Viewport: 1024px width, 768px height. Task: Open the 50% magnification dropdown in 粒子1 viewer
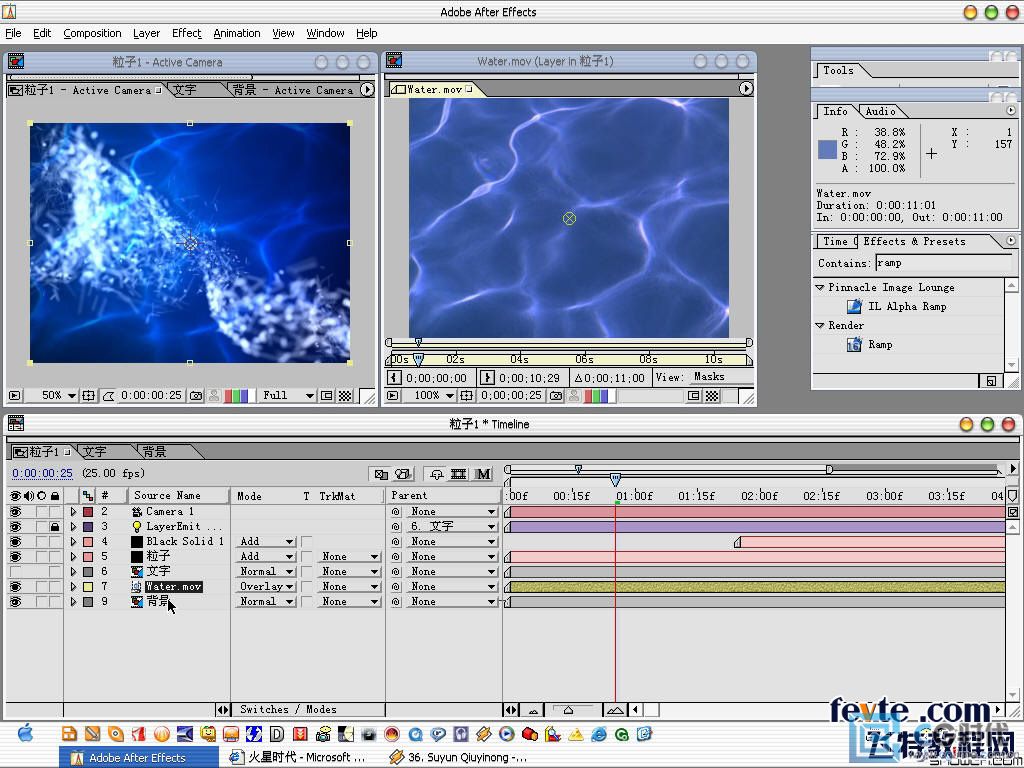59,396
